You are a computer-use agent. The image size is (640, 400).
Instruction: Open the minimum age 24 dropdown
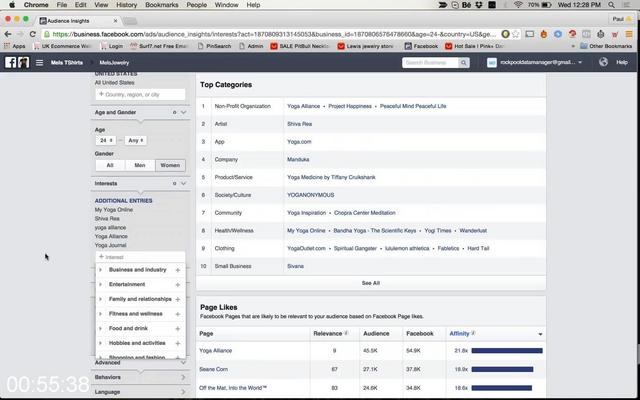pos(106,140)
